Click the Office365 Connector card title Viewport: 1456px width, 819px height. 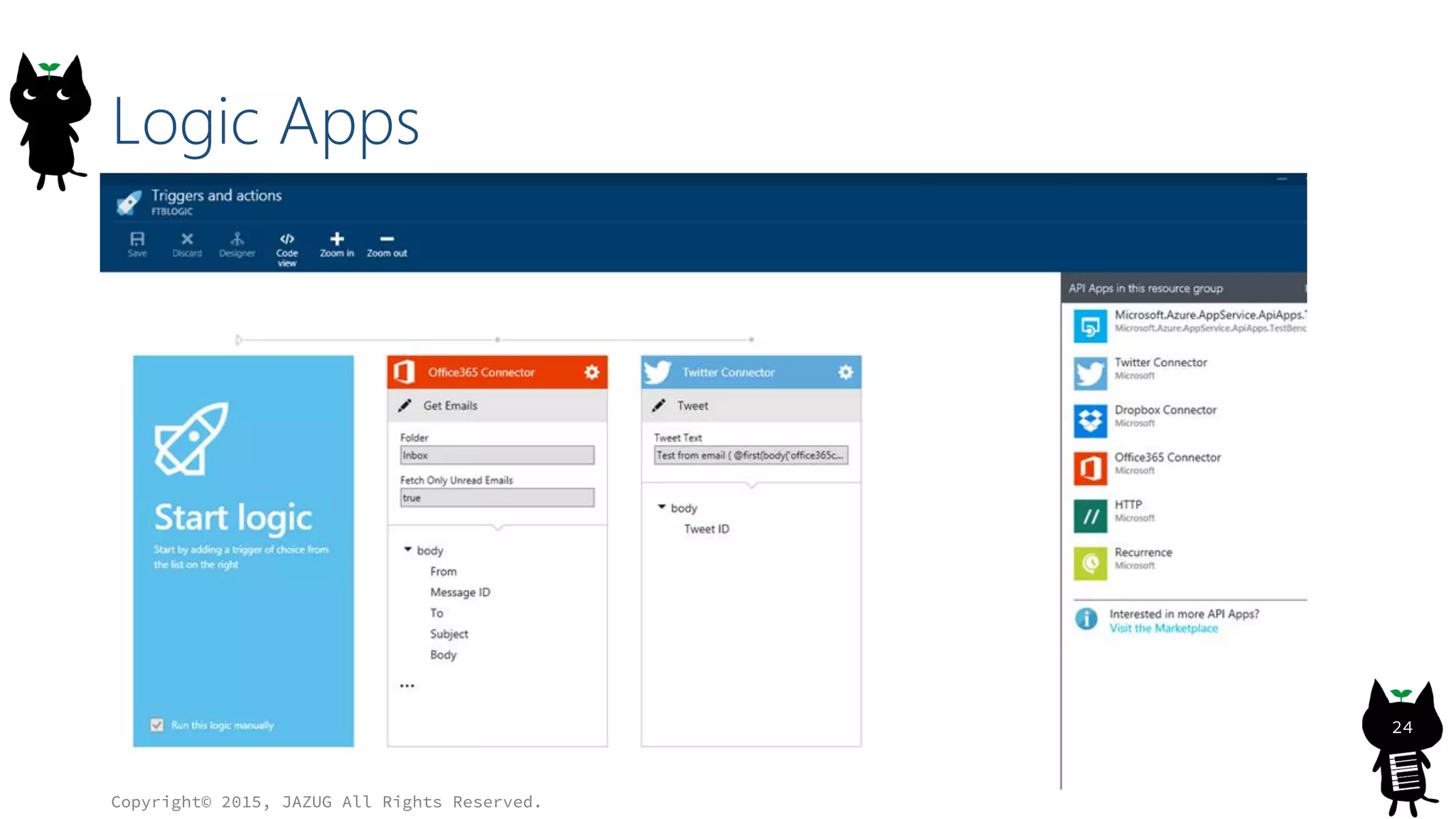click(481, 372)
